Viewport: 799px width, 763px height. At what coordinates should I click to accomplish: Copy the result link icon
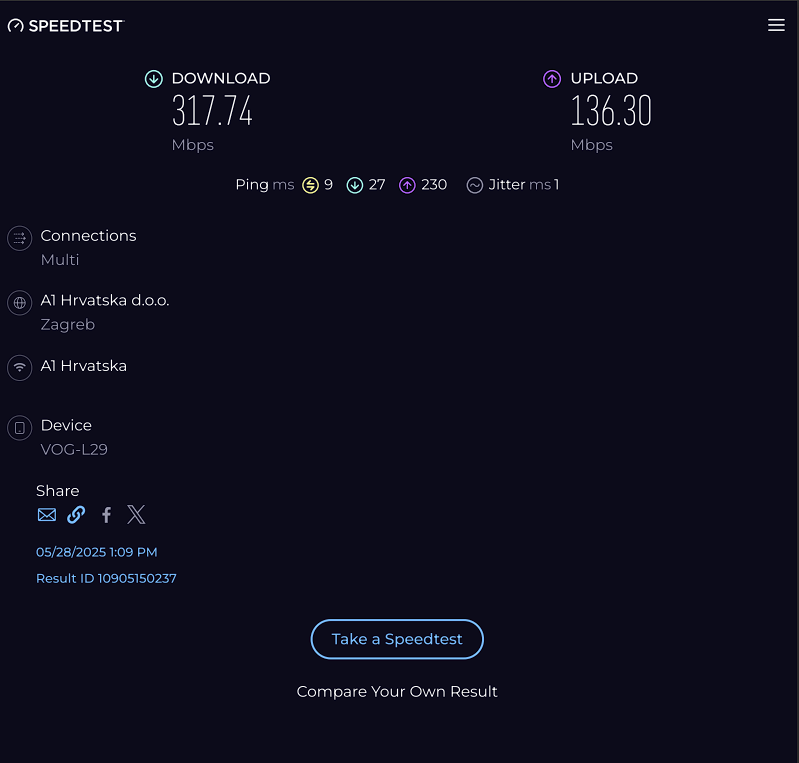tap(76, 515)
